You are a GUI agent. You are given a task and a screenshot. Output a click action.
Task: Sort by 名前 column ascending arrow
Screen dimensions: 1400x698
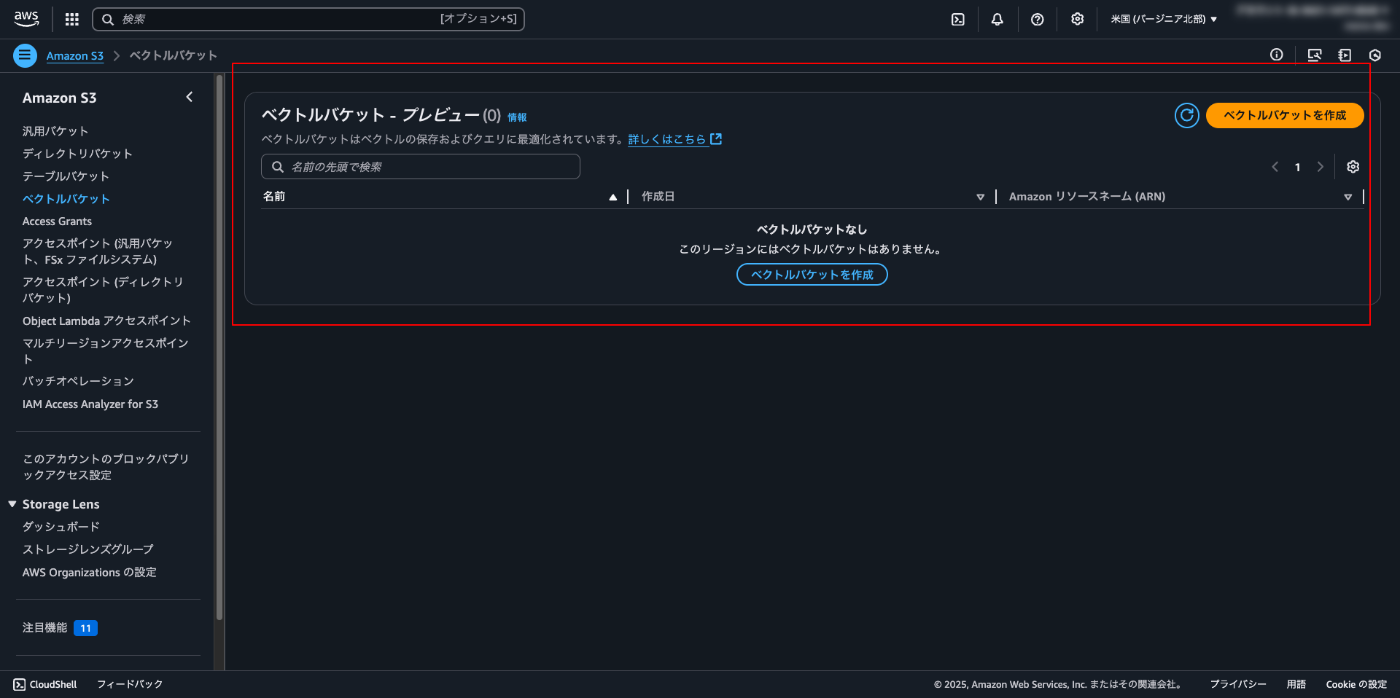coord(613,197)
